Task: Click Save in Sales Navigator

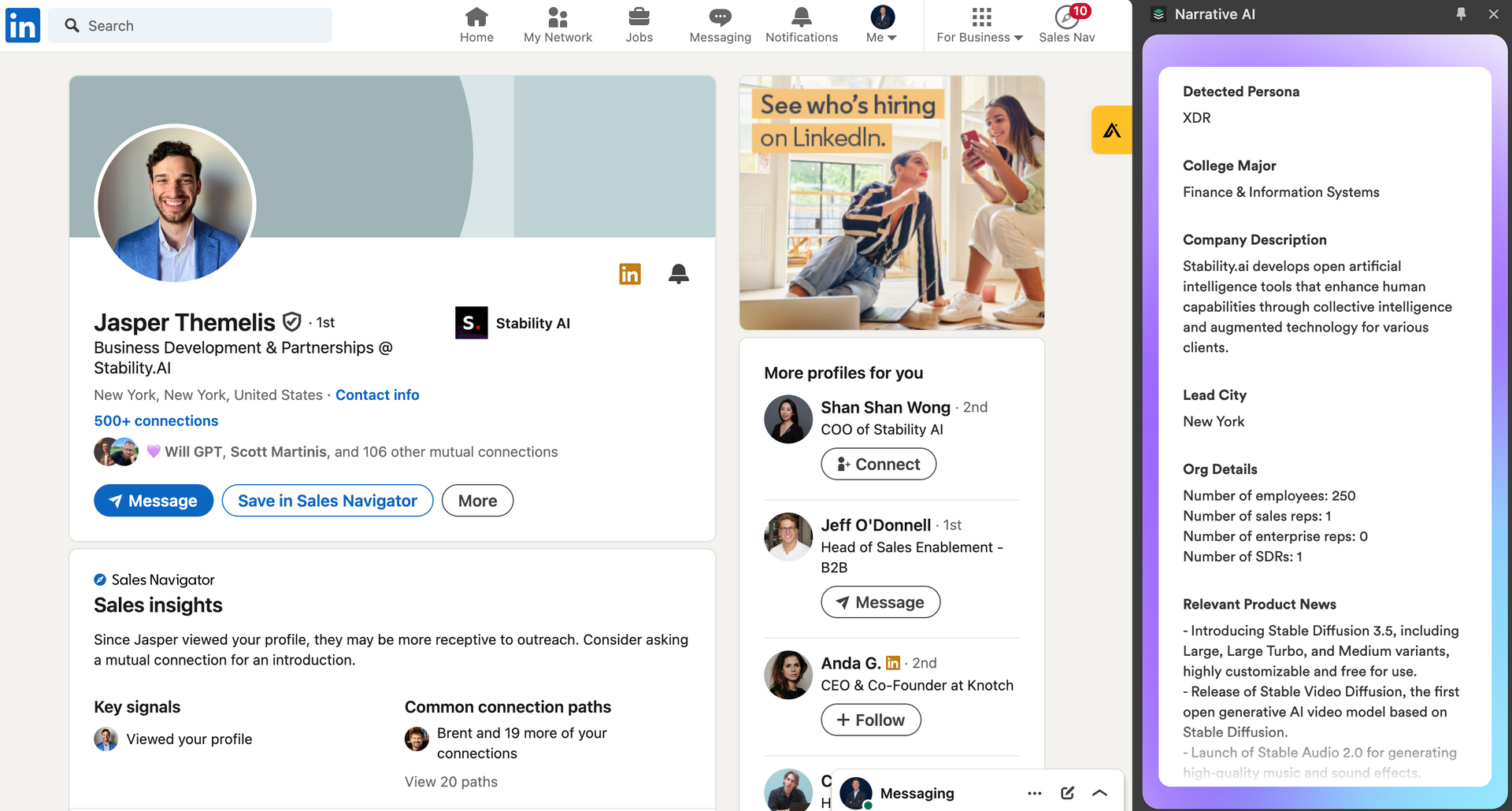Action: (x=328, y=501)
